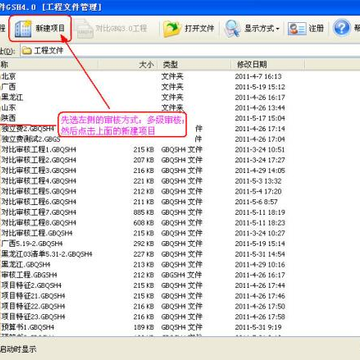Select file 广西5.19-2.GBQSH4
360x360 pixels.
32,244
